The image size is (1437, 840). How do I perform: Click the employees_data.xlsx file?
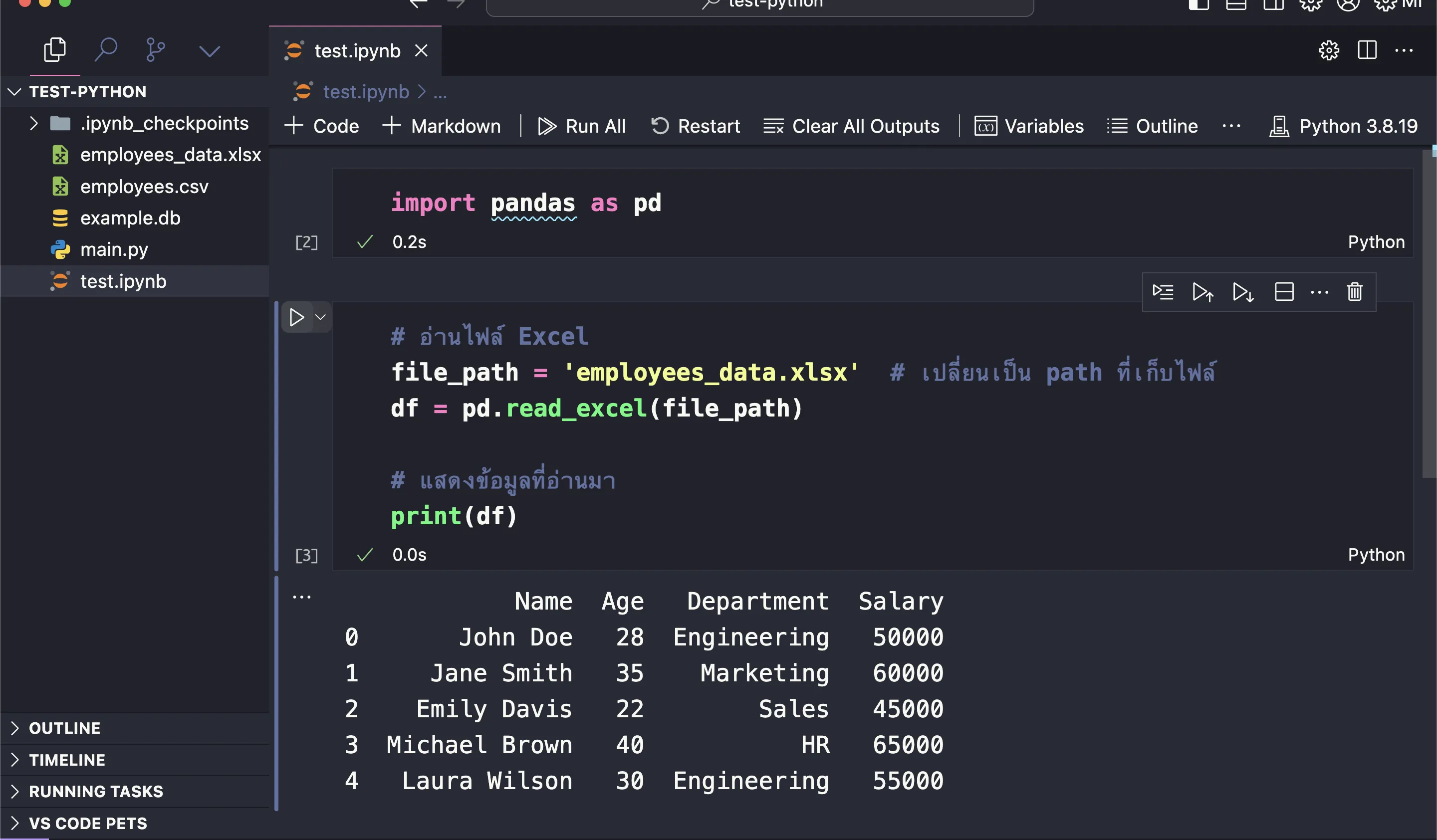[170, 154]
